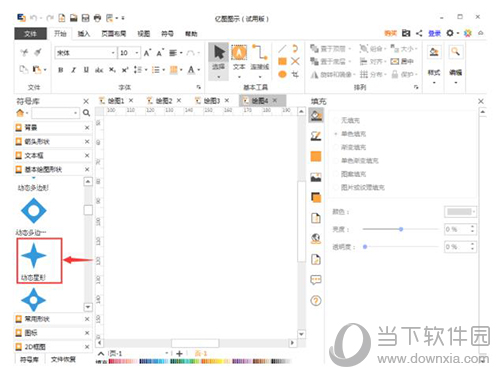This screenshot has width=500, height=377.
Task: Click the cut scissors icon
Action: pyautogui.click(x=24, y=52)
